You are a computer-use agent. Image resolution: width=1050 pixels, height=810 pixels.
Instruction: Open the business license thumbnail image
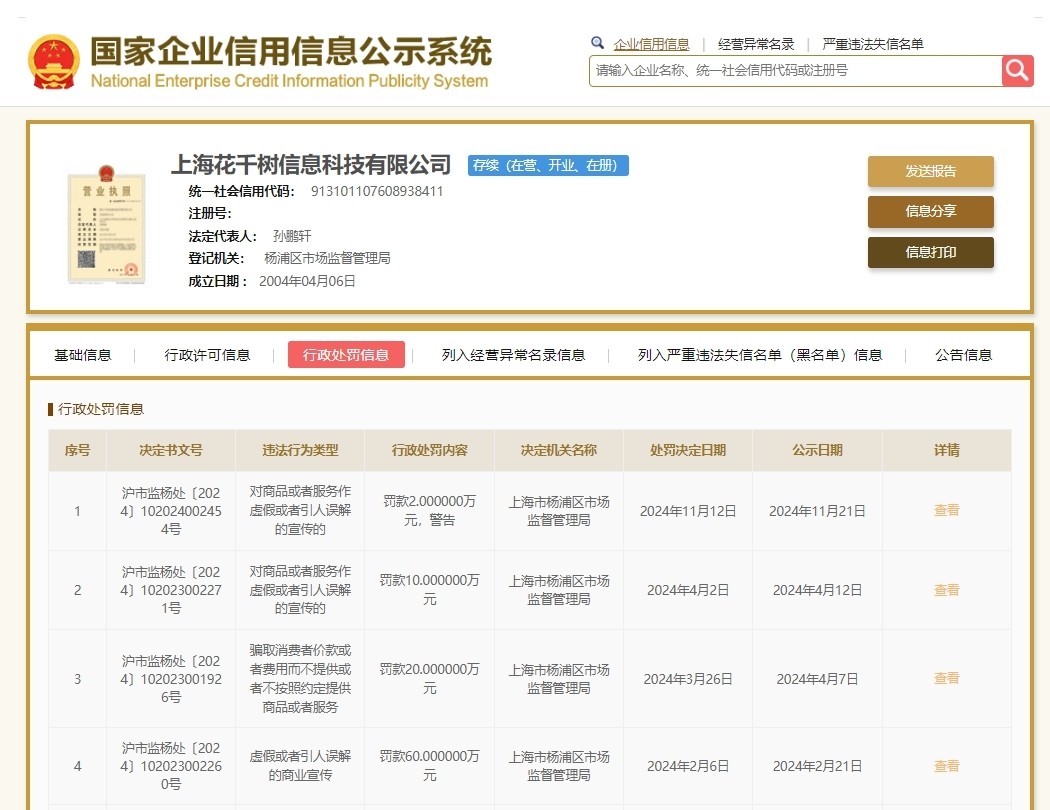coord(106,224)
